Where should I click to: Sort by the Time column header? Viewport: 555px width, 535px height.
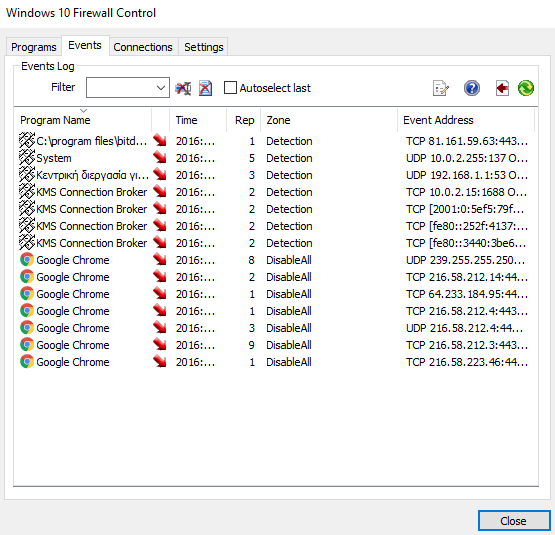point(198,120)
